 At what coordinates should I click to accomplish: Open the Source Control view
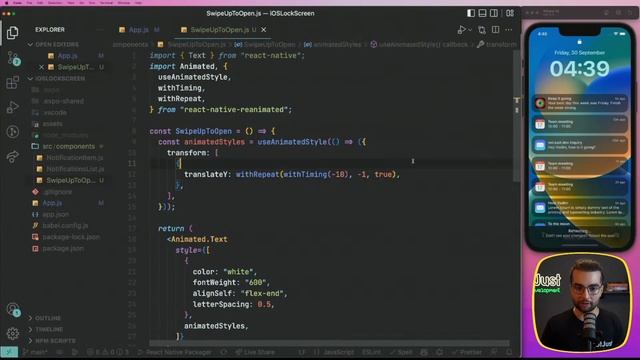pos(13,59)
